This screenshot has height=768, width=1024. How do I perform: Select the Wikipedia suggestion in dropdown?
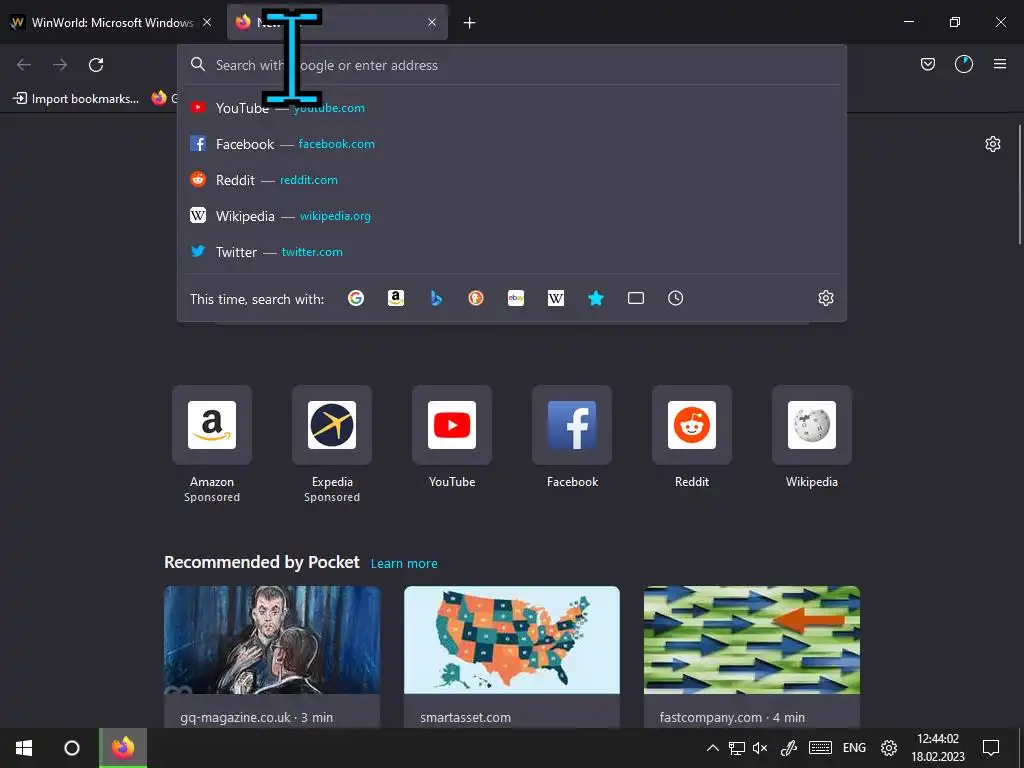(512, 216)
